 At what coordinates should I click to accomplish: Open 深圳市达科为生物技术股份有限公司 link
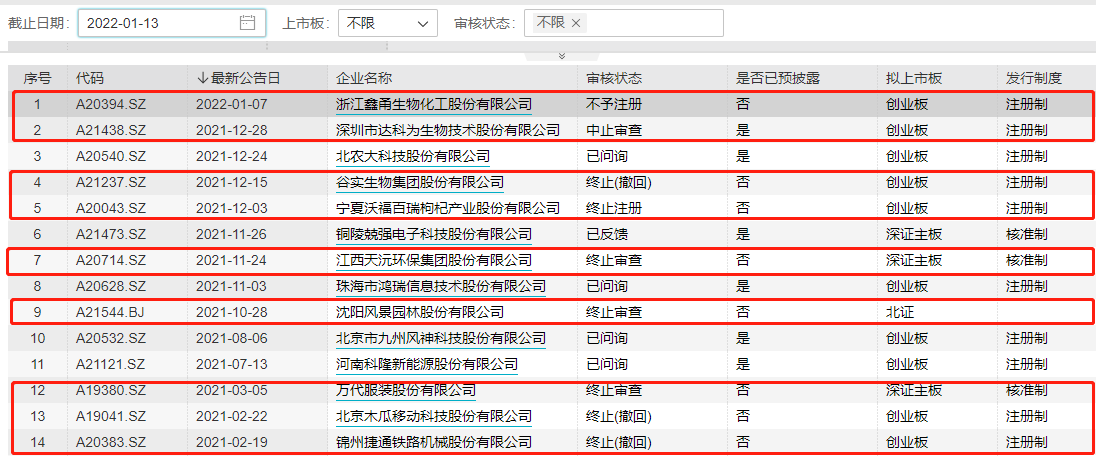448,130
